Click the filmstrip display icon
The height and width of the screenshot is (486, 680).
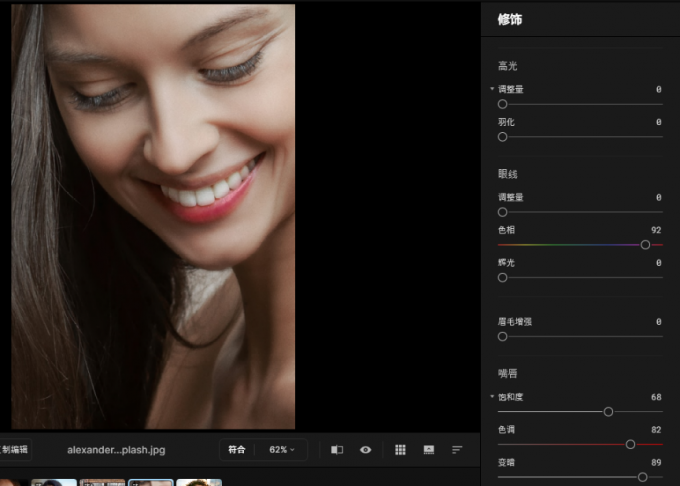pyautogui.click(x=429, y=450)
